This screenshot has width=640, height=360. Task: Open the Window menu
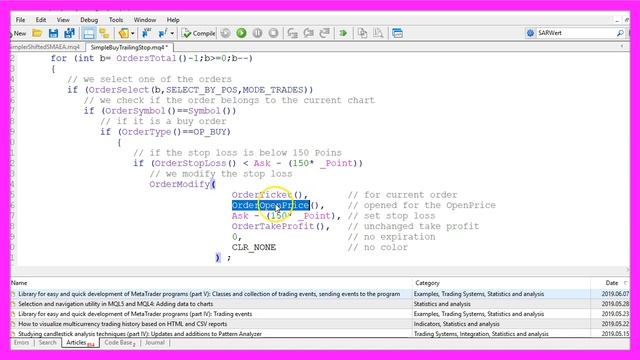[x=145, y=20]
